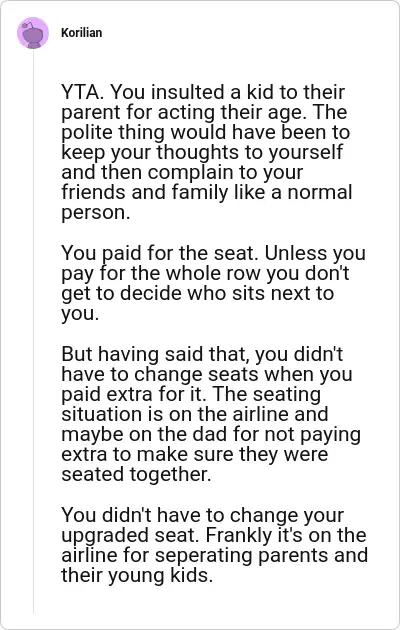Click the misspelled word 'seperating'
This screenshot has height=630, width=400.
pos(204,556)
